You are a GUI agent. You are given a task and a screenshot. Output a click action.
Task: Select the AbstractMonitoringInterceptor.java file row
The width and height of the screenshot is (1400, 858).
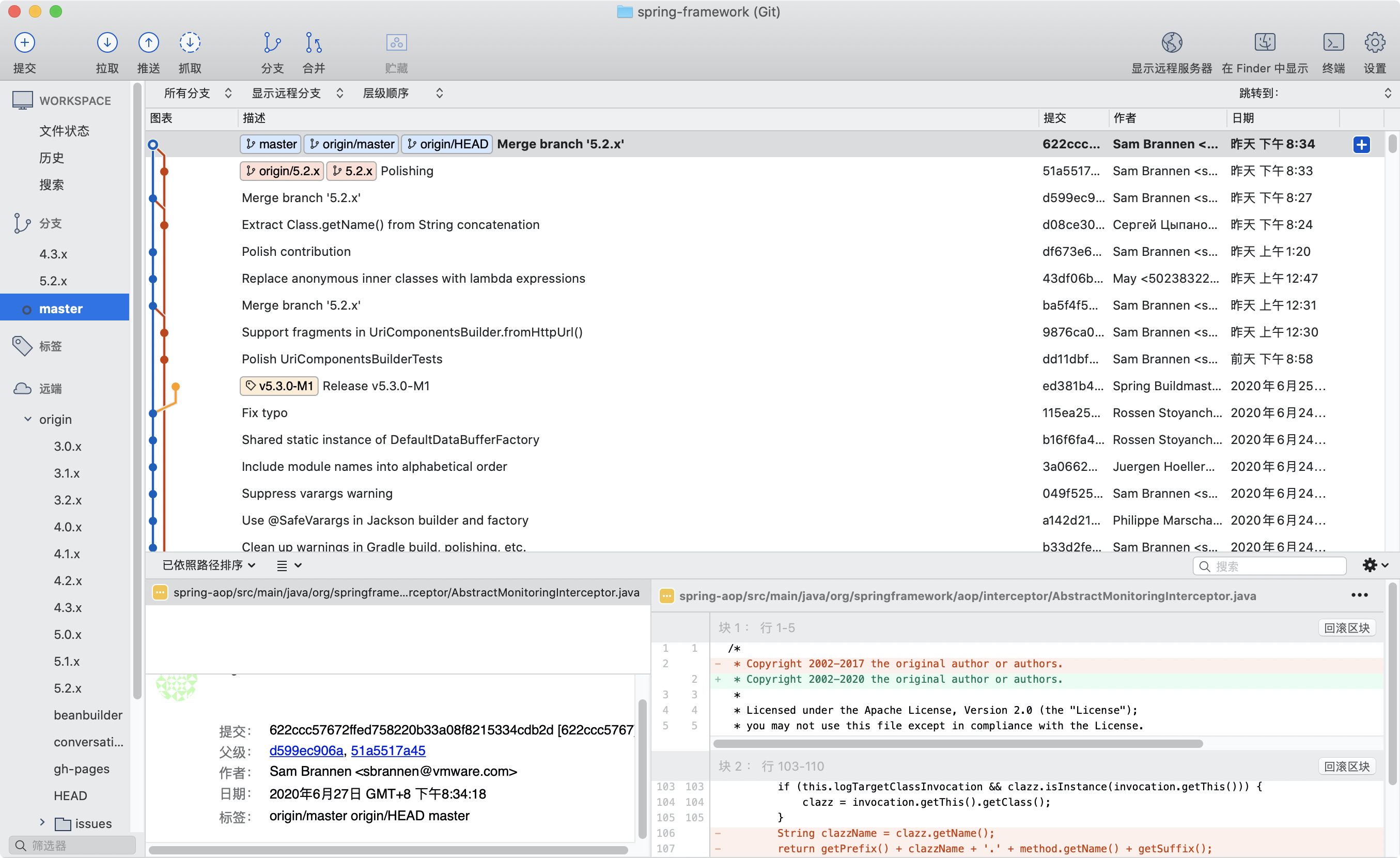coord(397,592)
